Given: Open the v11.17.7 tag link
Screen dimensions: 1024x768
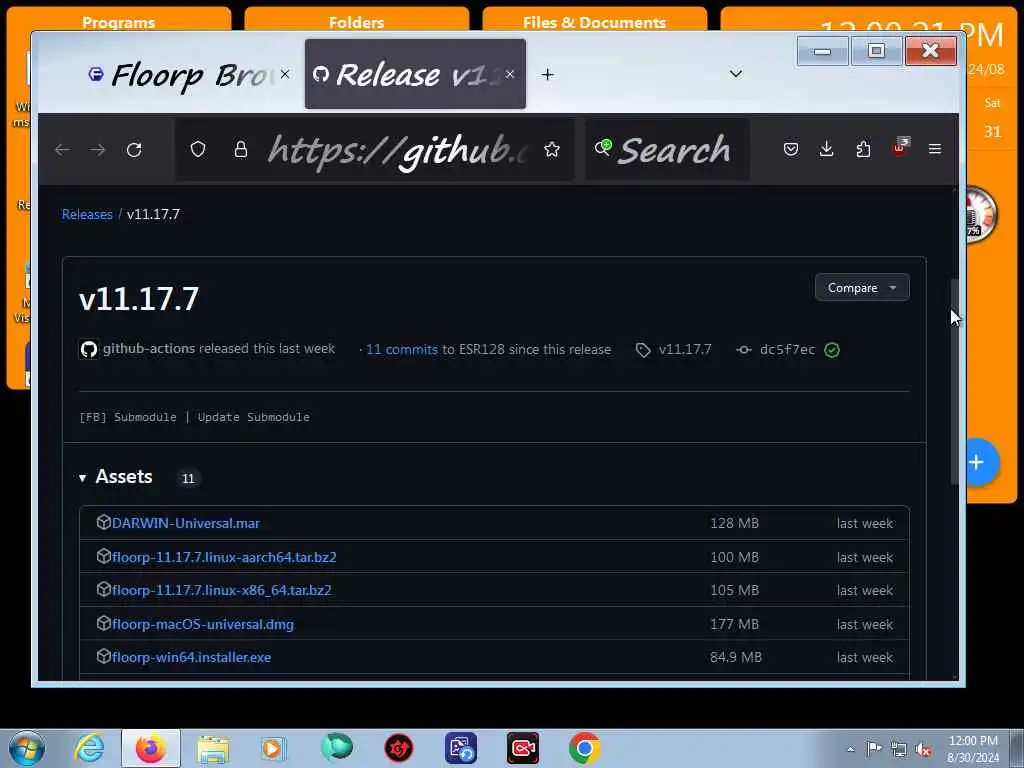Looking at the screenshot, I should click(685, 349).
